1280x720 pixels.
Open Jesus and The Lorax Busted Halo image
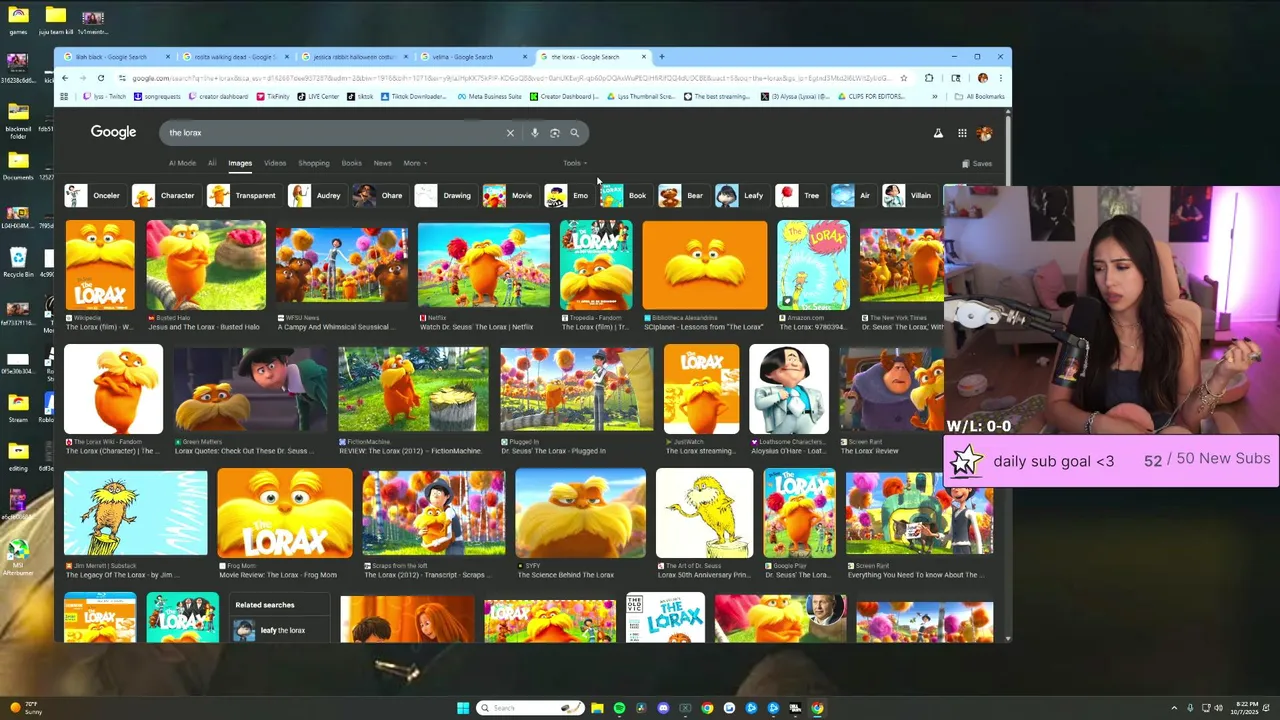click(206, 265)
